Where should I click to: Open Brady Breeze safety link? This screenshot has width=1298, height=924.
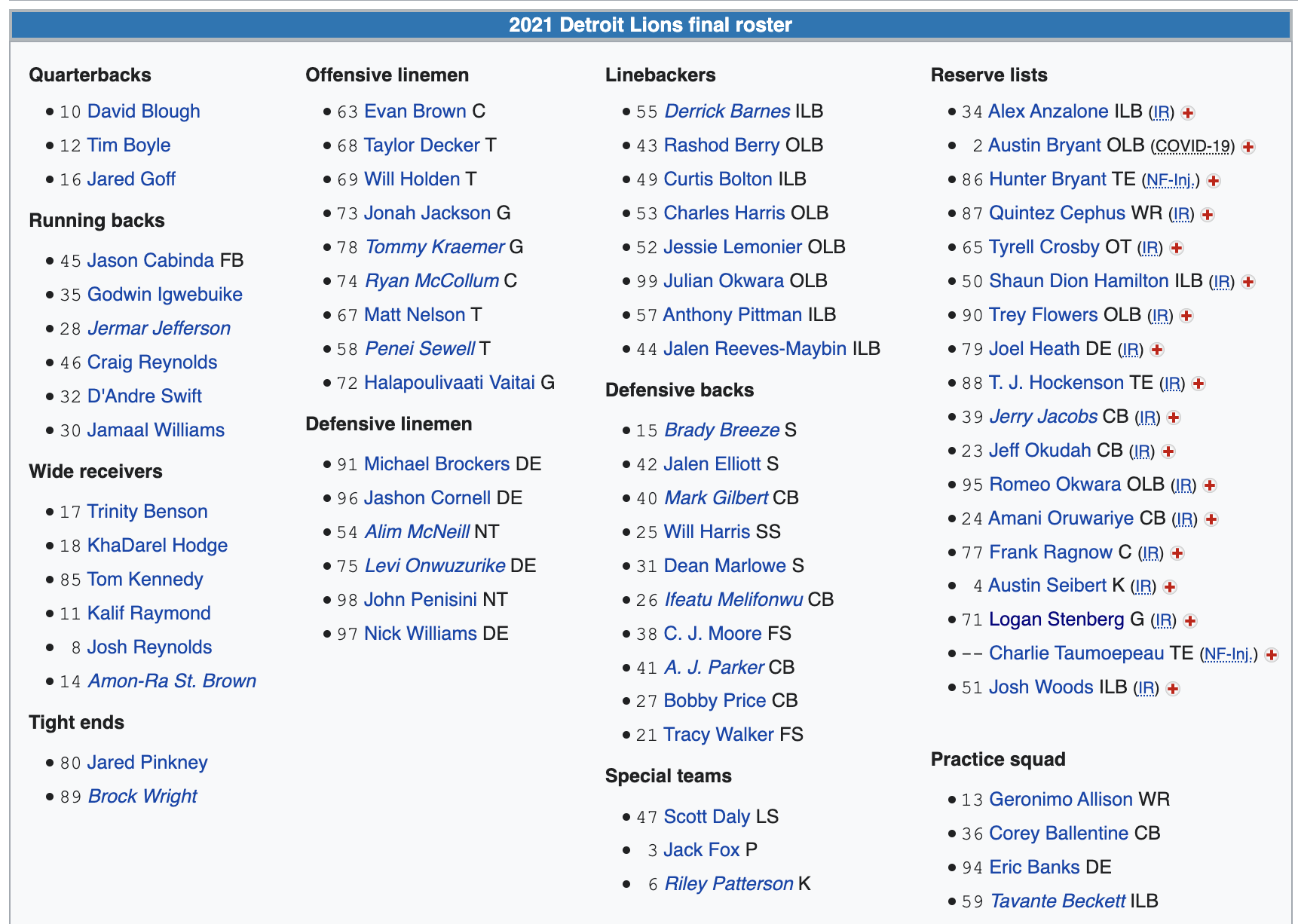click(x=722, y=430)
